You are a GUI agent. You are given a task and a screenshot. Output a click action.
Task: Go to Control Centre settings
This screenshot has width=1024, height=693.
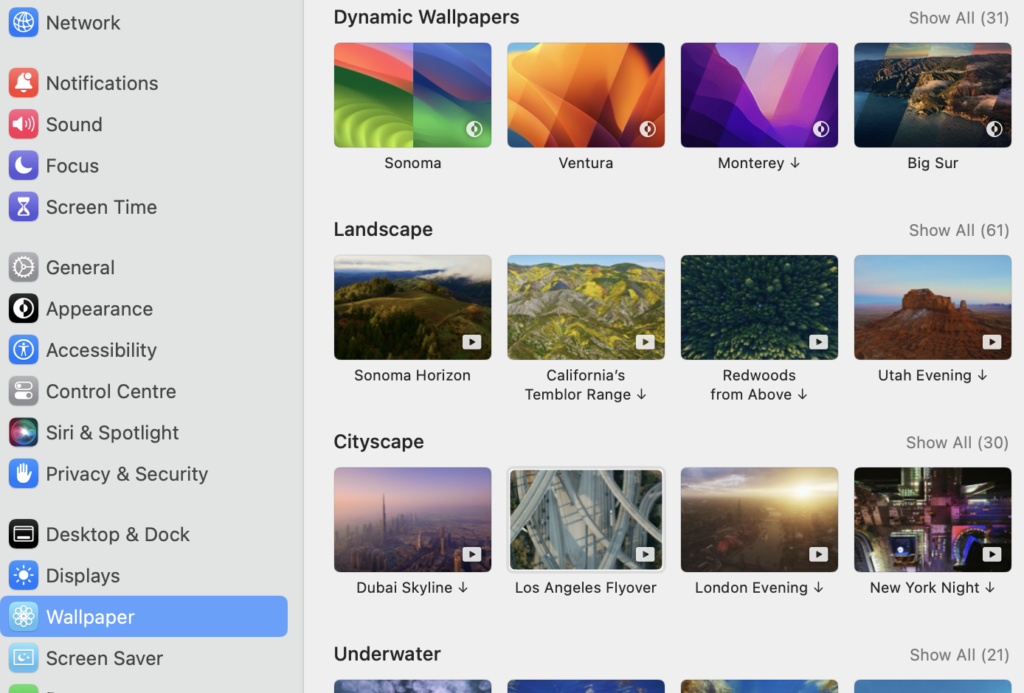click(110, 392)
